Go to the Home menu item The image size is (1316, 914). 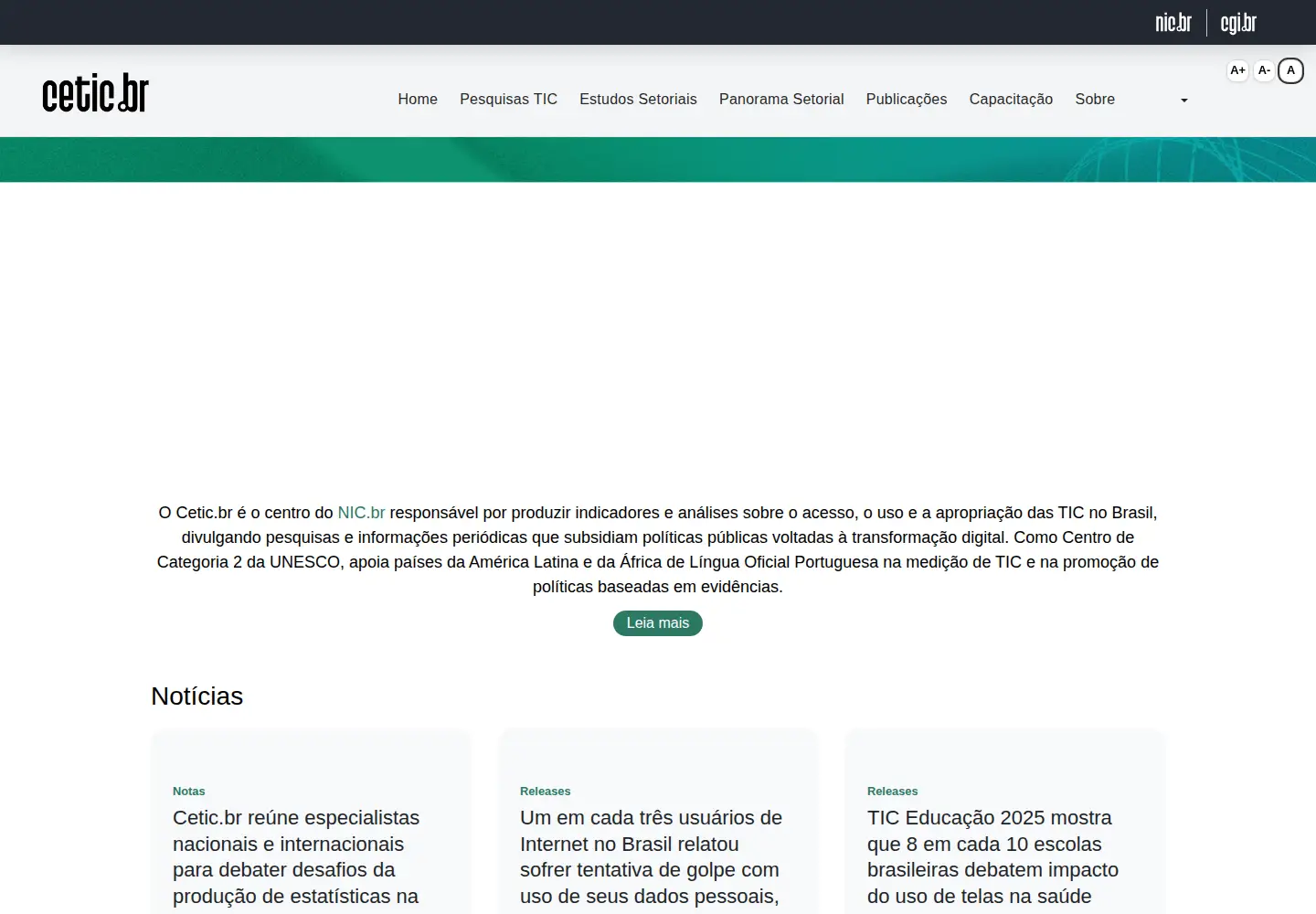[x=418, y=99]
